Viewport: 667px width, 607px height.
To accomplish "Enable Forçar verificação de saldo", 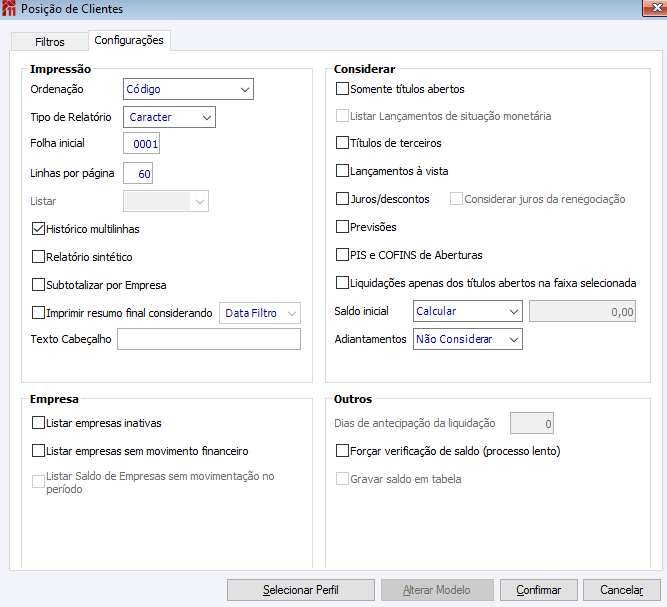I will pyautogui.click(x=343, y=451).
